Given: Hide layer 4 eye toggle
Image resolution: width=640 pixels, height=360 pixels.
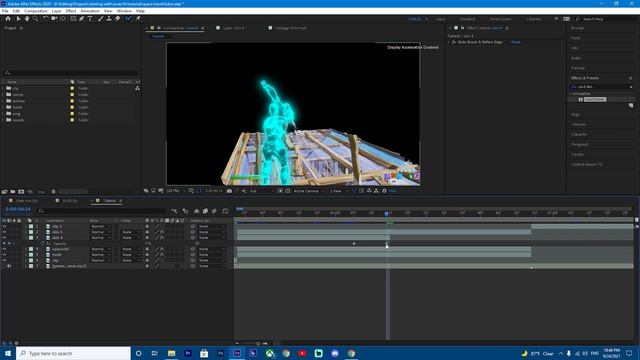Looking at the screenshot, I should 4,249.
